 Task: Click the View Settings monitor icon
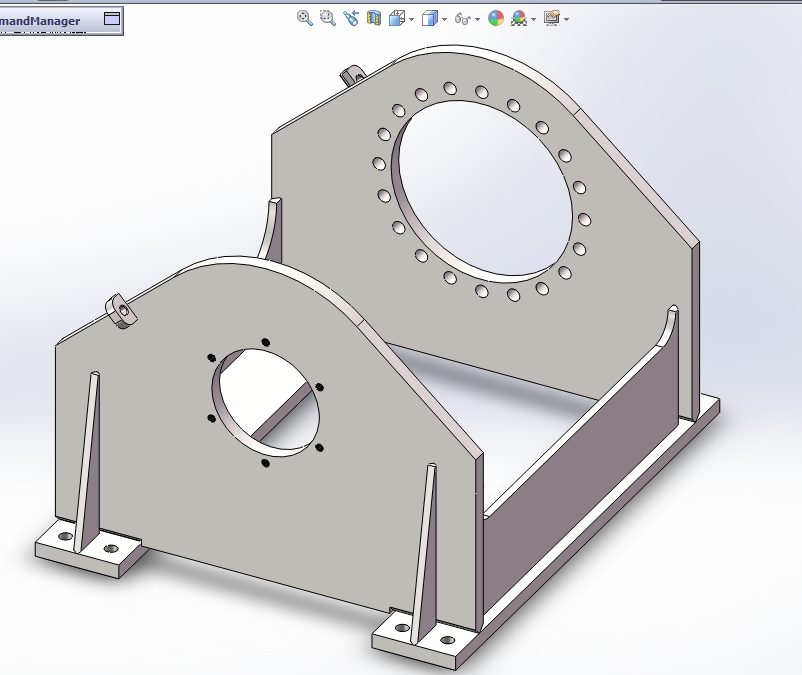551,19
